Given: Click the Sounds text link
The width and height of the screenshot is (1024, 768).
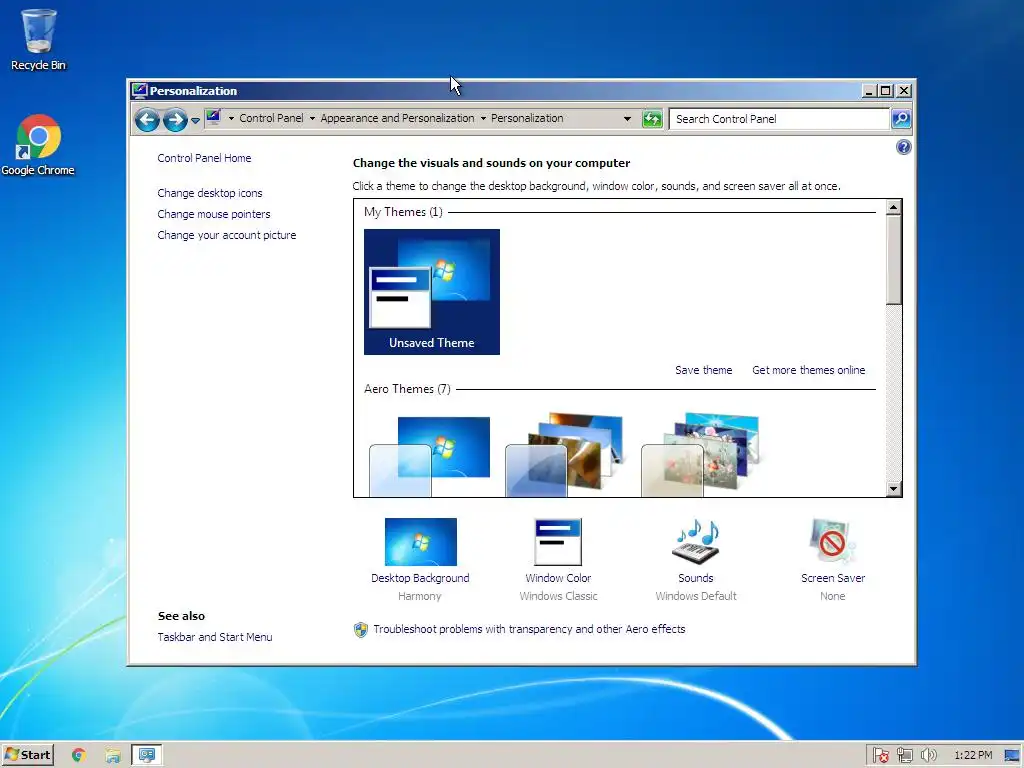Looking at the screenshot, I should point(696,578).
